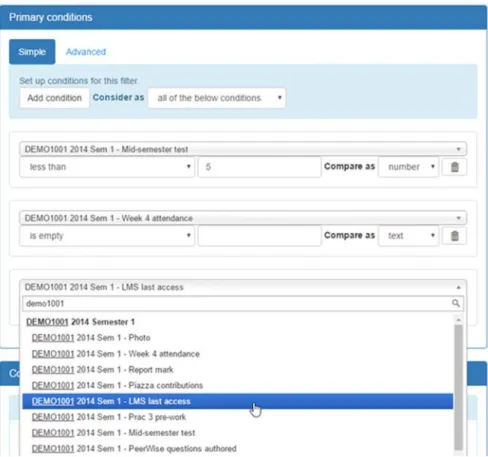Screen dimensions: 488x457
Task: Open the Week 4 attendance column dropdown
Action: pos(243,218)
